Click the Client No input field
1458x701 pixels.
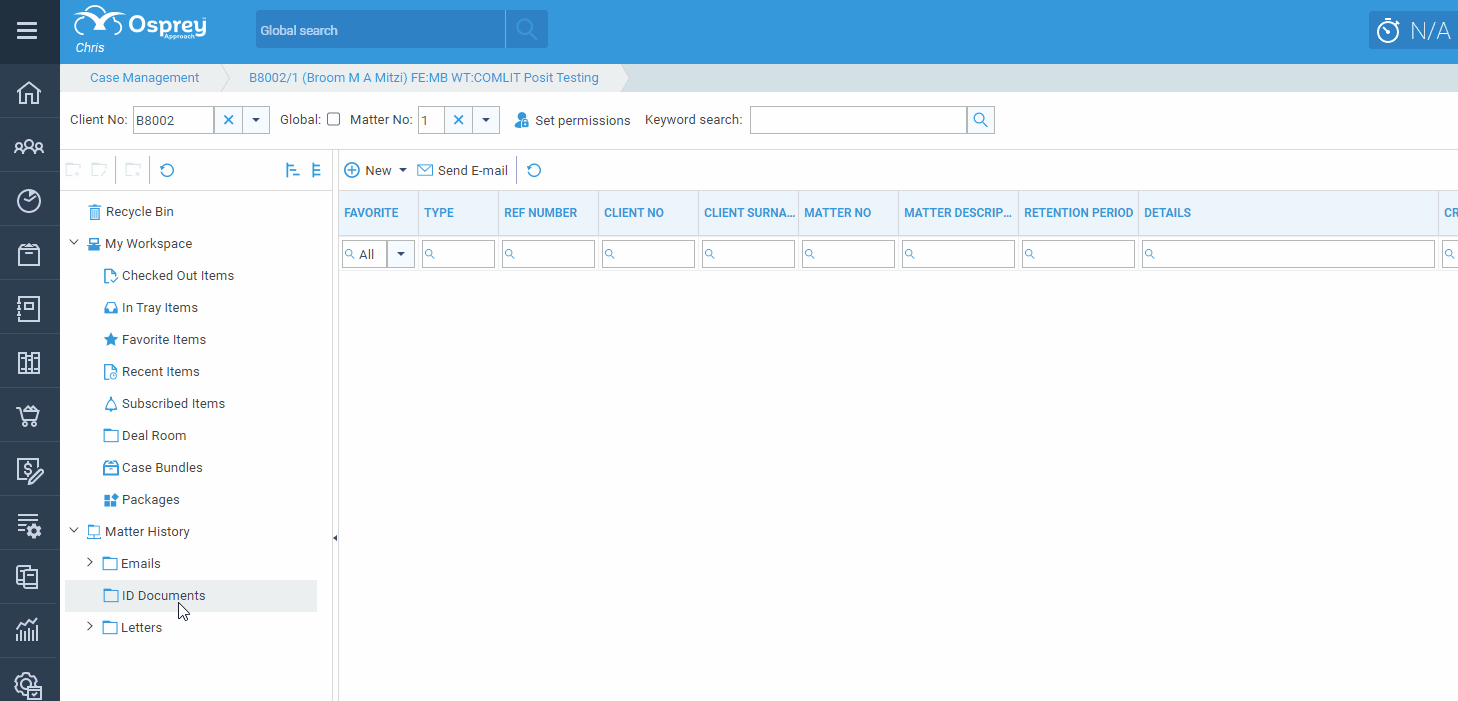click(173, 120)
